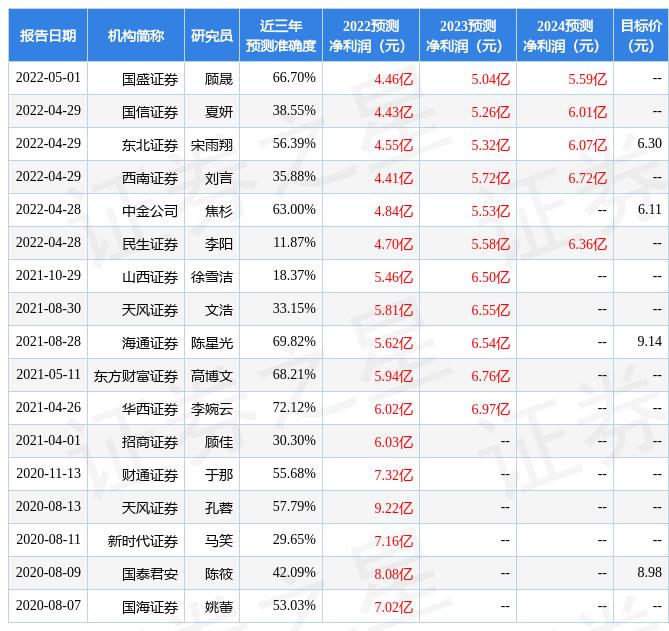Click institution name 中金公司
Screen dimensions: 669x631
click(150, 211)
